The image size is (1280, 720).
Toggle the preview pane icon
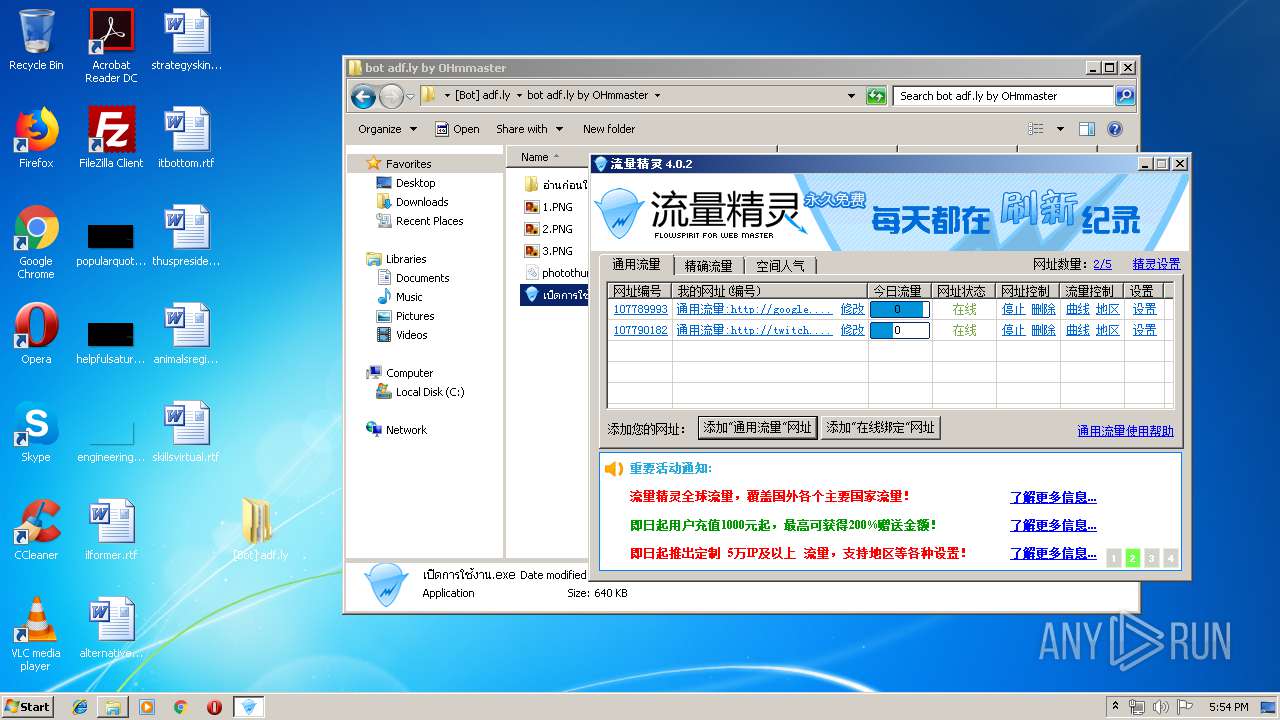point(1087,129)
